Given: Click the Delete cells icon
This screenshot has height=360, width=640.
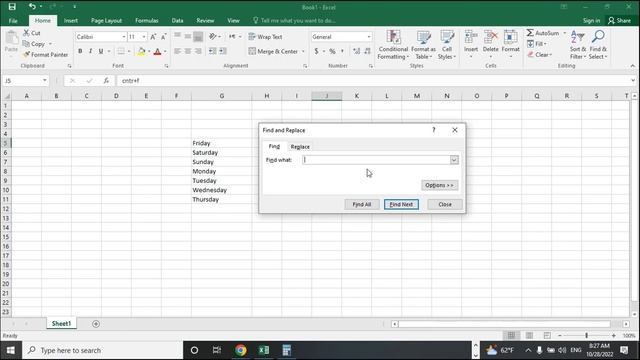Looking at the screenshot, I should pyautogui.click(x=491, y=38).
